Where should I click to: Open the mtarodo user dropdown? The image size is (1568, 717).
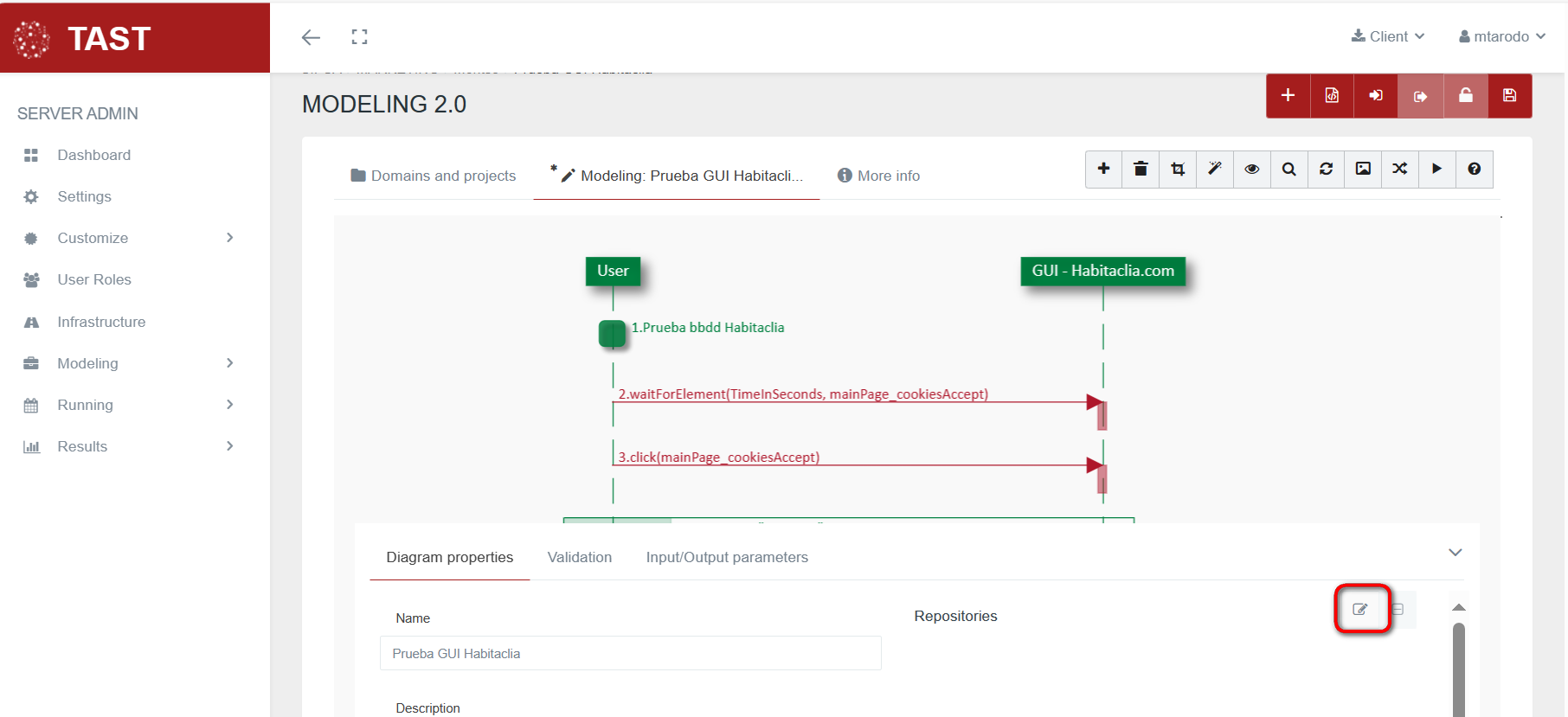coord(1501,36)
